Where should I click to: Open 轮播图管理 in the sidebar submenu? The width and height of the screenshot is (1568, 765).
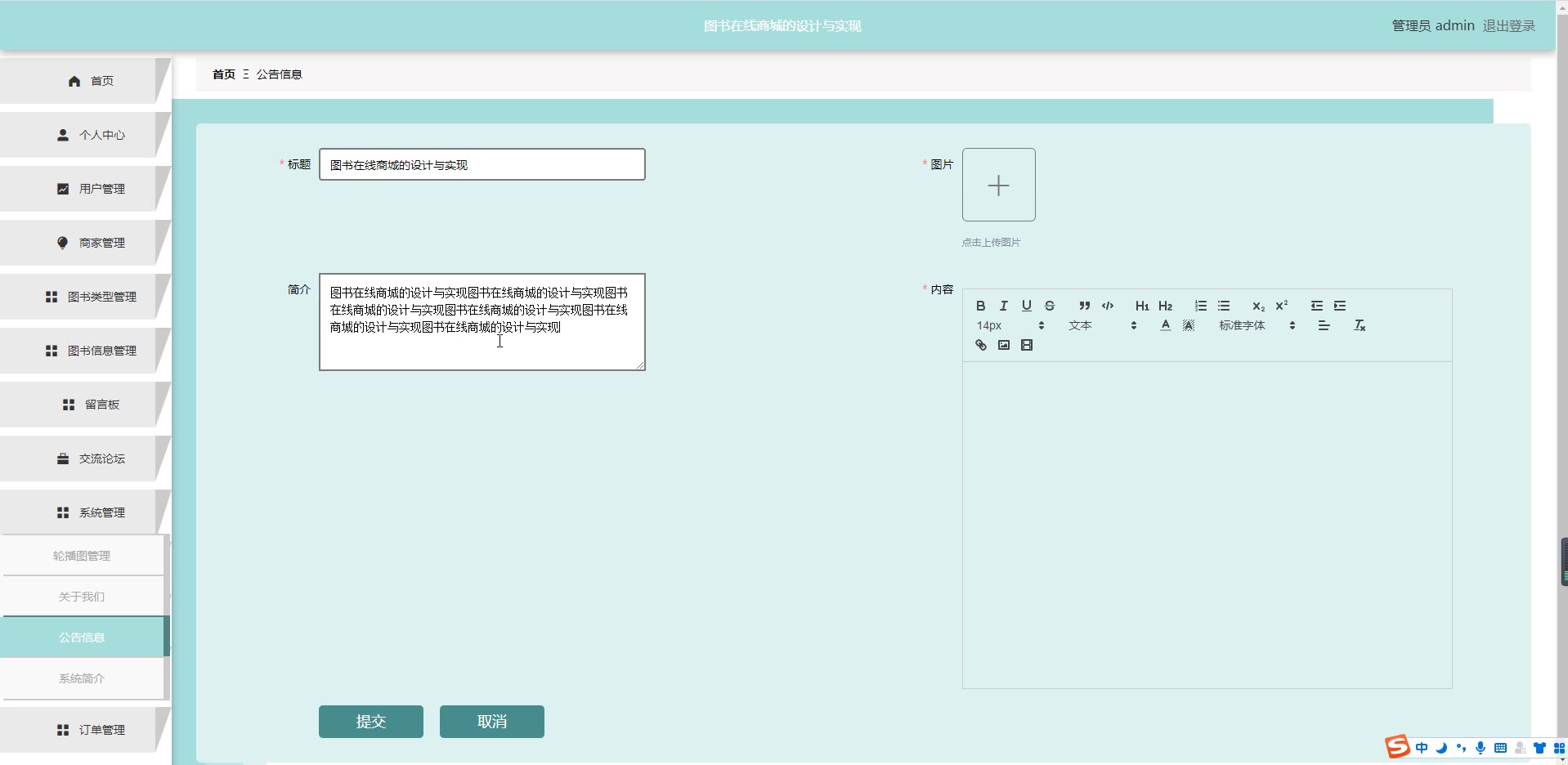tap(82, 556)
